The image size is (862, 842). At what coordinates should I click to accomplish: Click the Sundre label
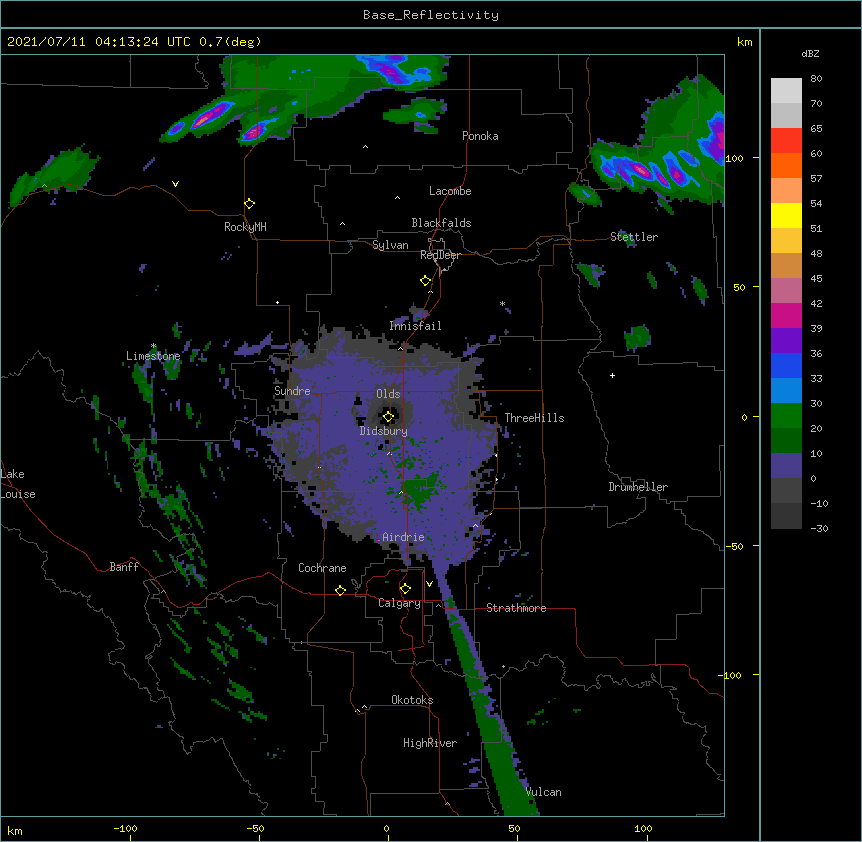pos(292,391)
